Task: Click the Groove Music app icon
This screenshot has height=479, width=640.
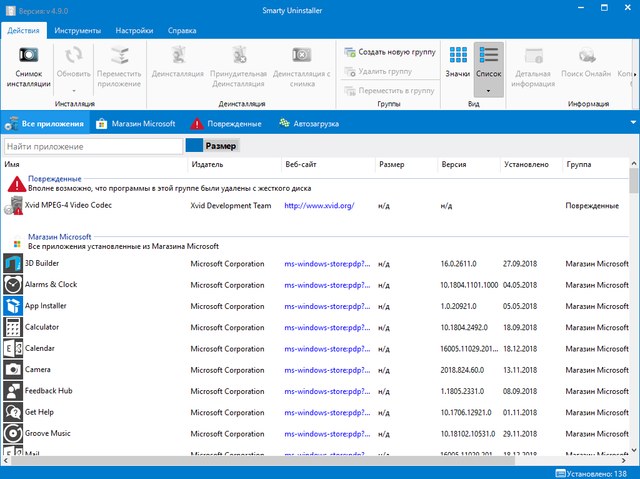Action: click(13, 433)
